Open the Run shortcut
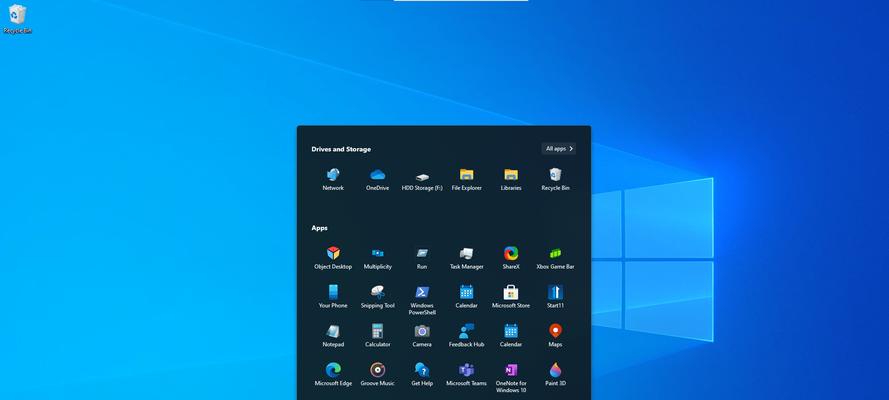The height and width of the screenshot is (400, 889). (422, 258)
